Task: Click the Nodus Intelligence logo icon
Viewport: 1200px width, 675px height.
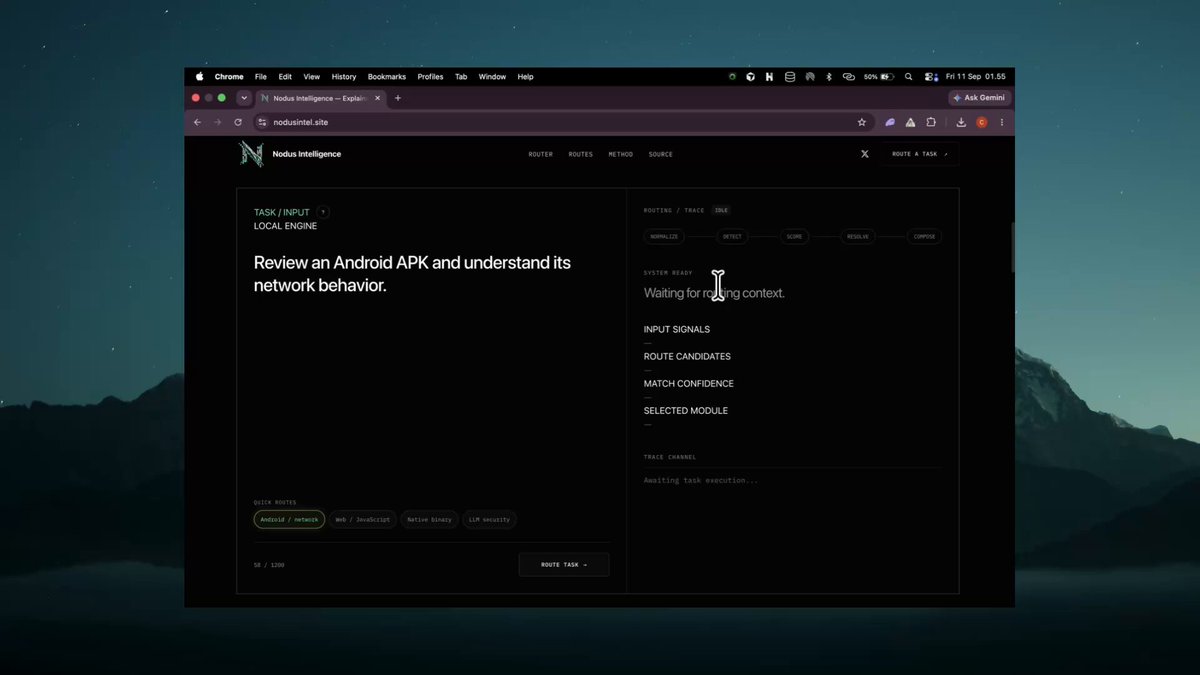Action: [x=251, y=153]
